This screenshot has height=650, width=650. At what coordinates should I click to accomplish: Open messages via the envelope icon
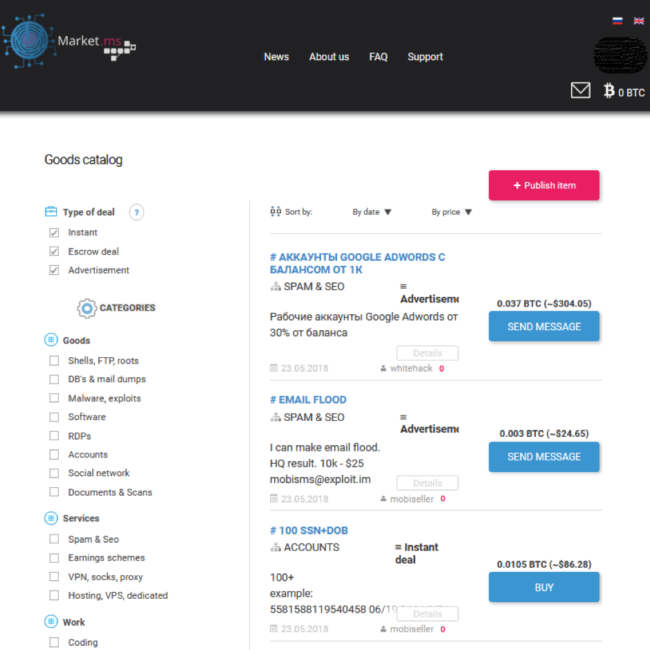(580, 91)
